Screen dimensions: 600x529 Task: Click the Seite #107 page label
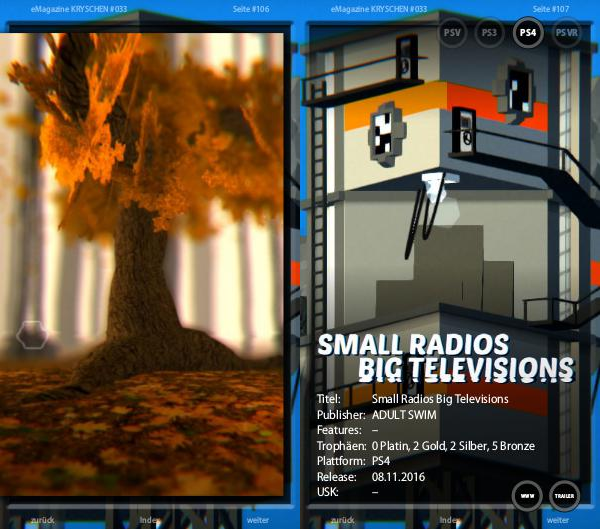(553, 8)
